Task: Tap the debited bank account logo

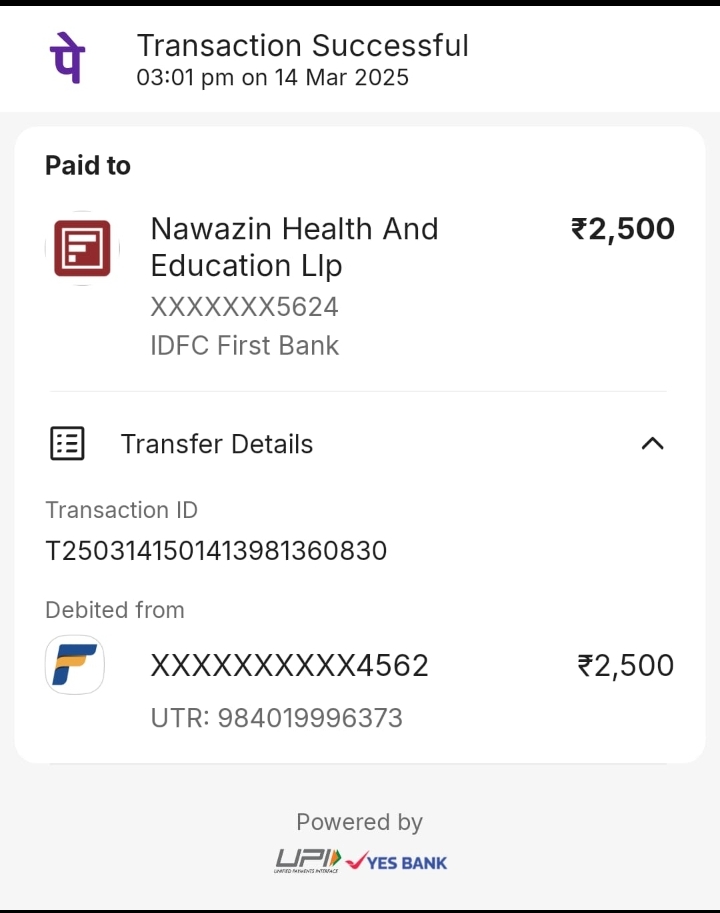Action: 75,665
